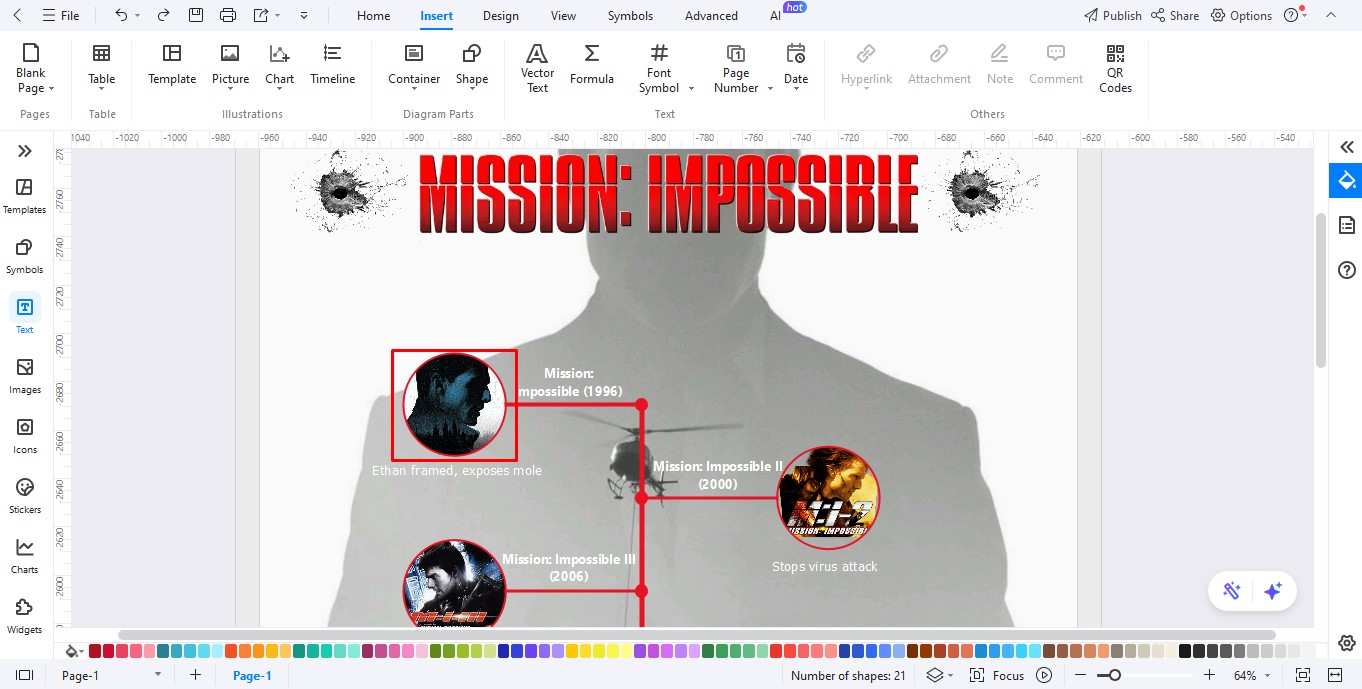The height and width of the screenshot is (689, 1362).
Task: Open the Template insert tool
Action: pyautogui.click(x=172, y=65)
